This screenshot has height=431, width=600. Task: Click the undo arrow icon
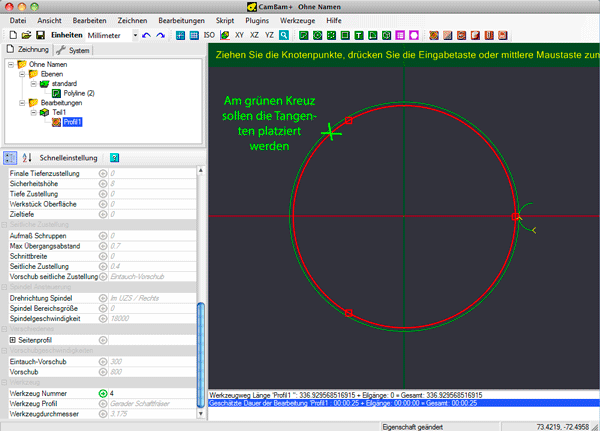146,35
